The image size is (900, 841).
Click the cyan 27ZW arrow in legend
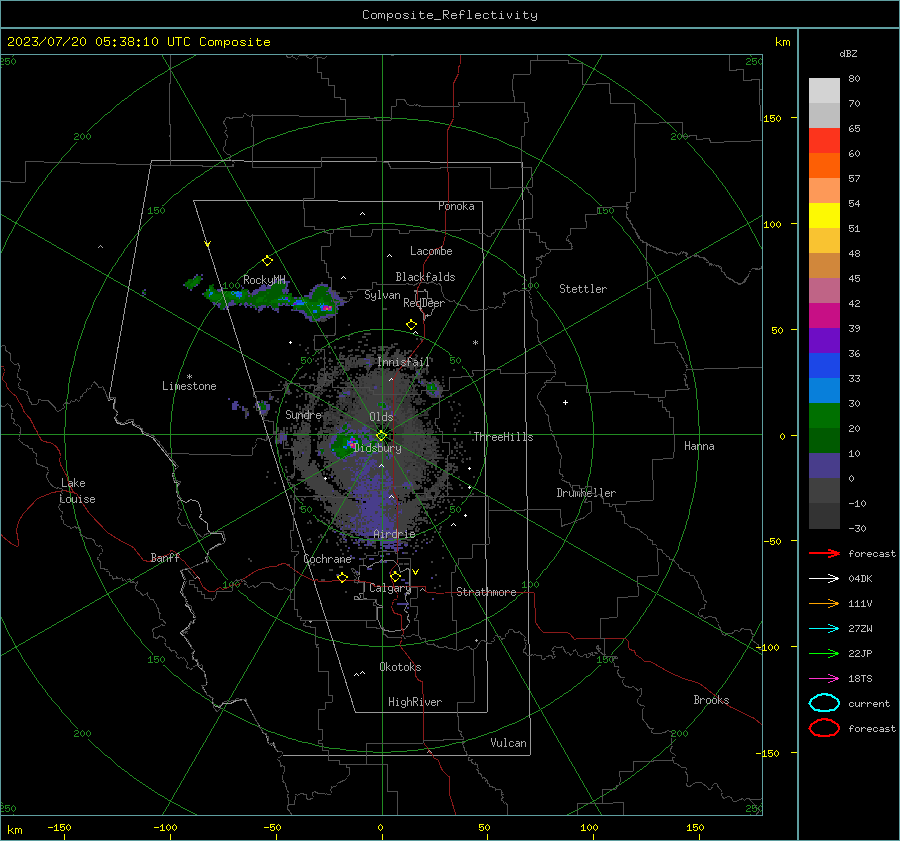tap(824, 629)
